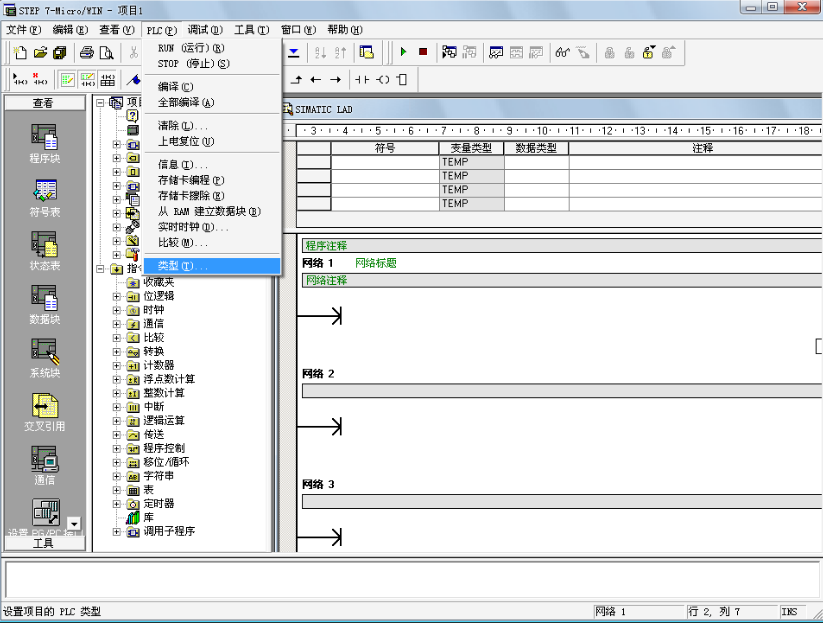Choose 实时时钟(D)... from the PLC menu

212,227
